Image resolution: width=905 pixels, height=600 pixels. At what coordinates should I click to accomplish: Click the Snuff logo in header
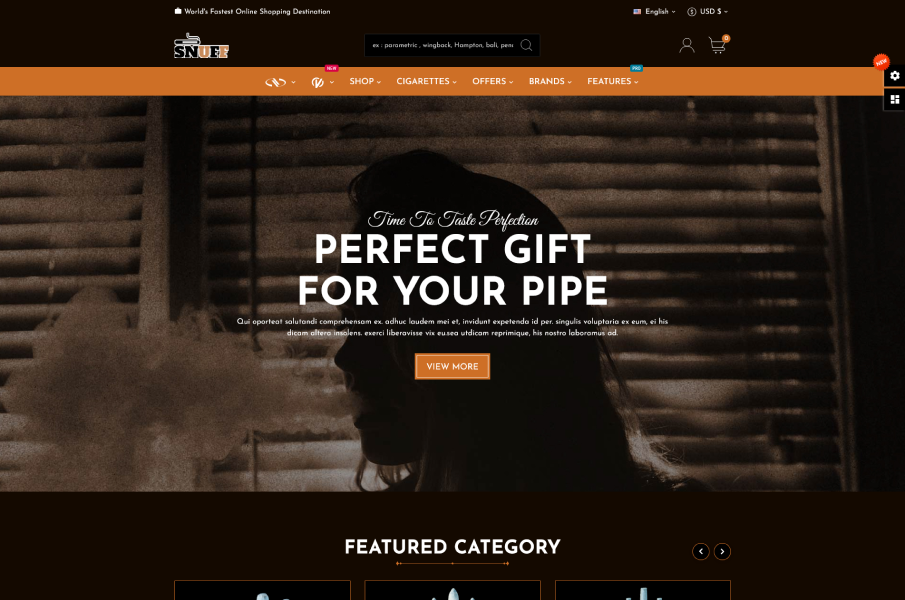pos(201,46)
